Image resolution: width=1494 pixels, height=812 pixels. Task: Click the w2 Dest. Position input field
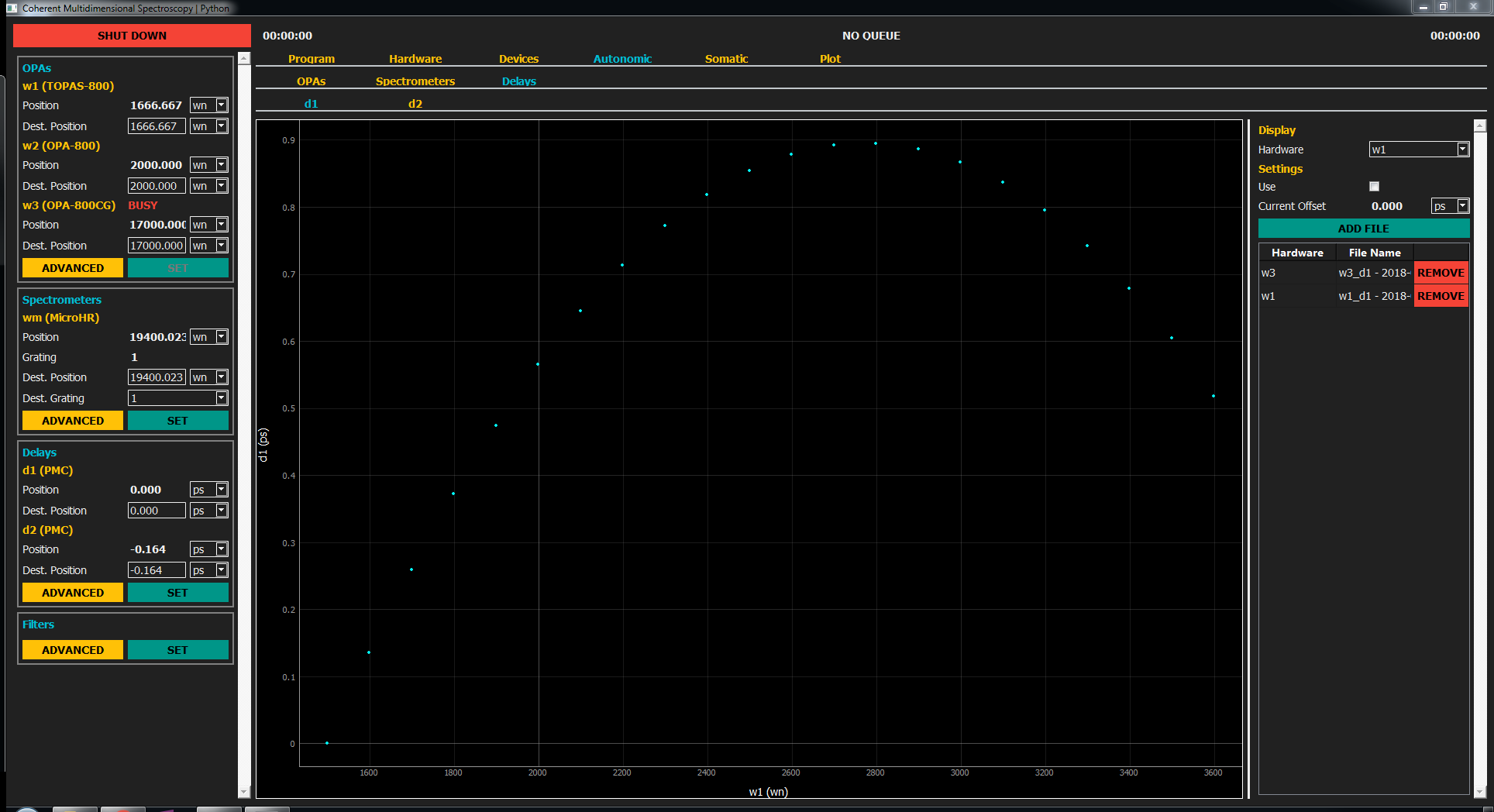click(156, 186)
